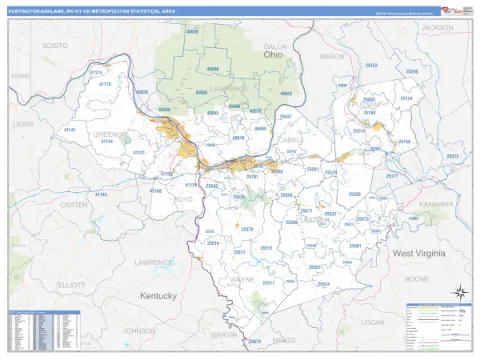This screenshot has height=360, width=480.
Task: Click the GREENUP county label
Action: 110,134
